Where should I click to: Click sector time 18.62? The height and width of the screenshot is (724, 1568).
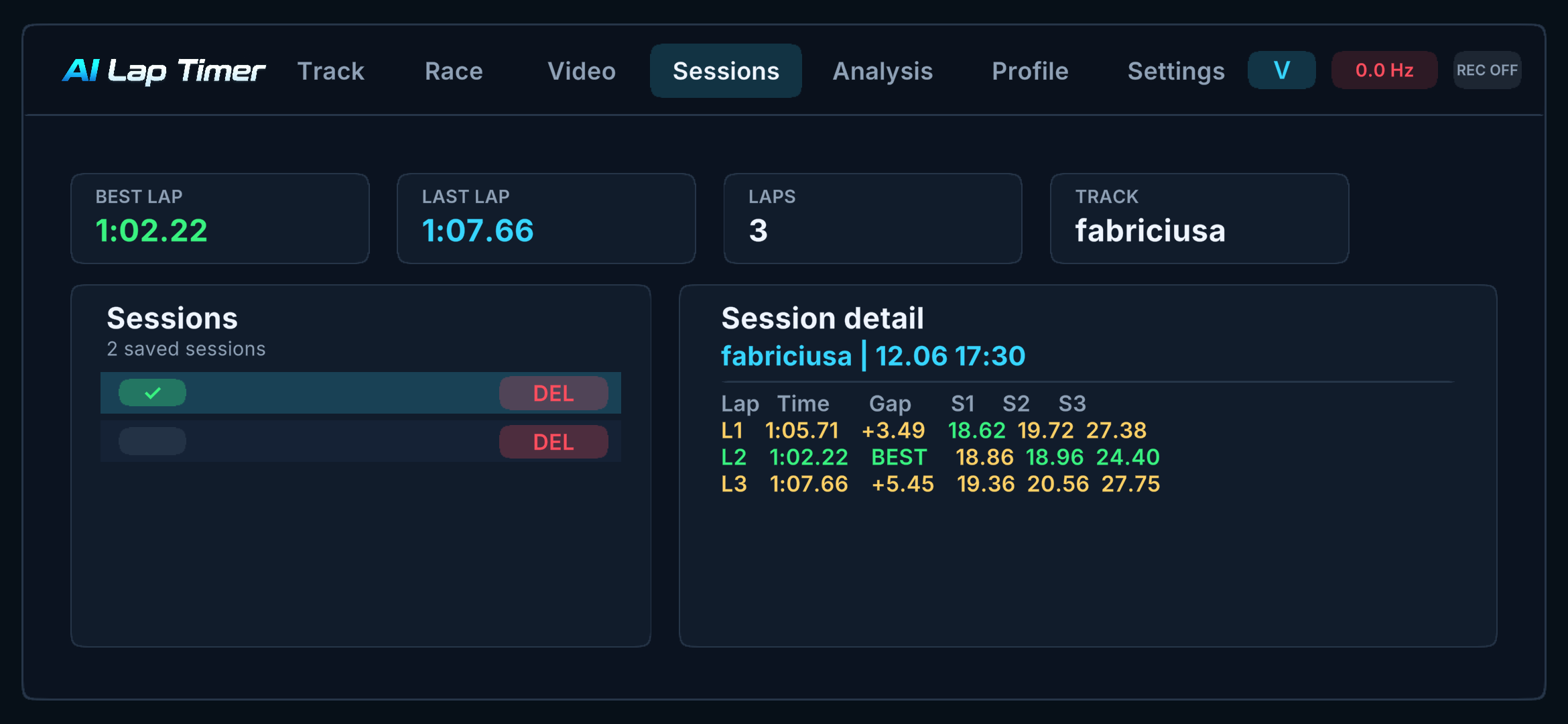pyautogui.click(x=977, y=430)
